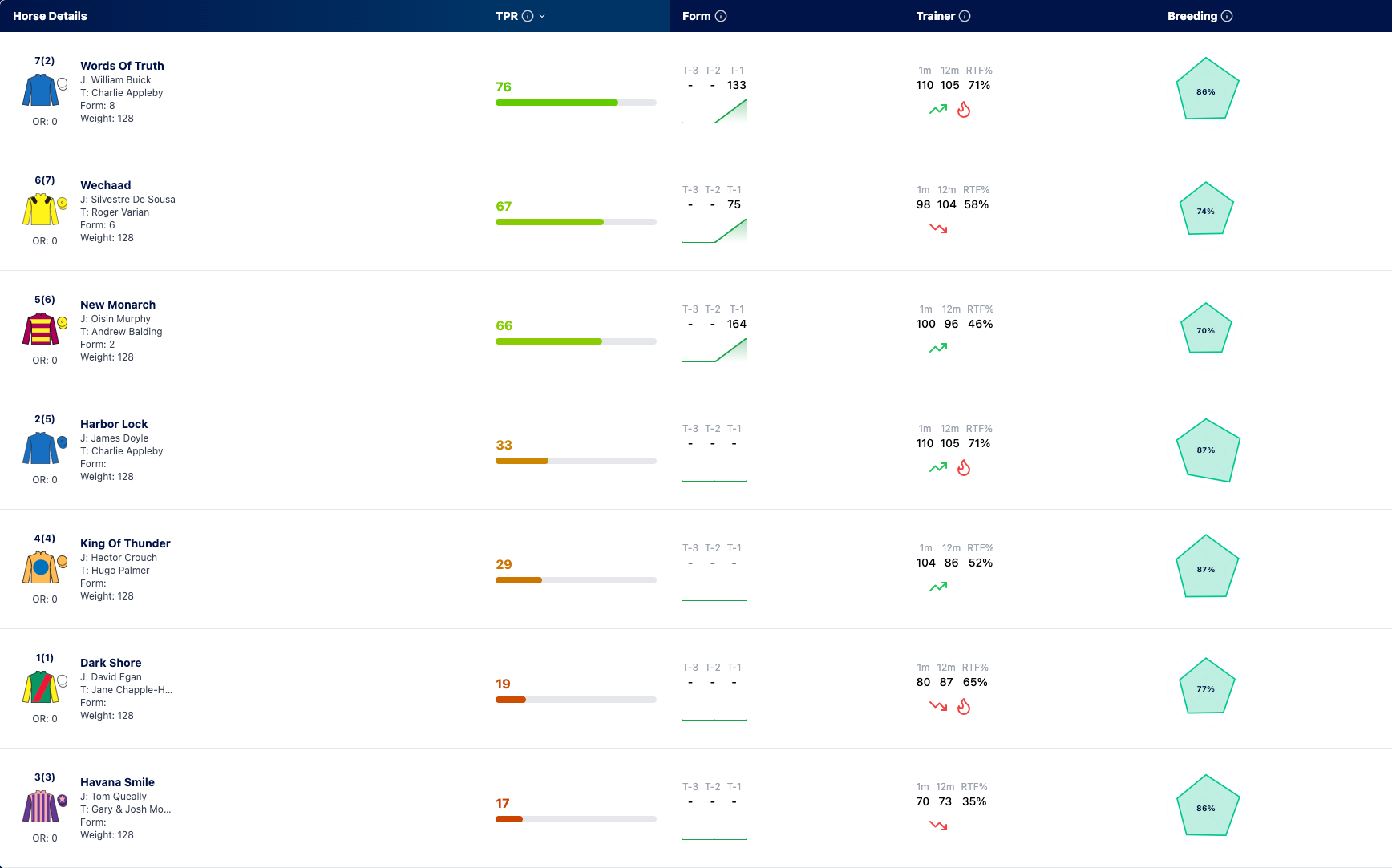Image resolution: width=1392 pixels, height=868 pixels.
Task: Open the Words Of Truth horse link
Action: point(122,66)
